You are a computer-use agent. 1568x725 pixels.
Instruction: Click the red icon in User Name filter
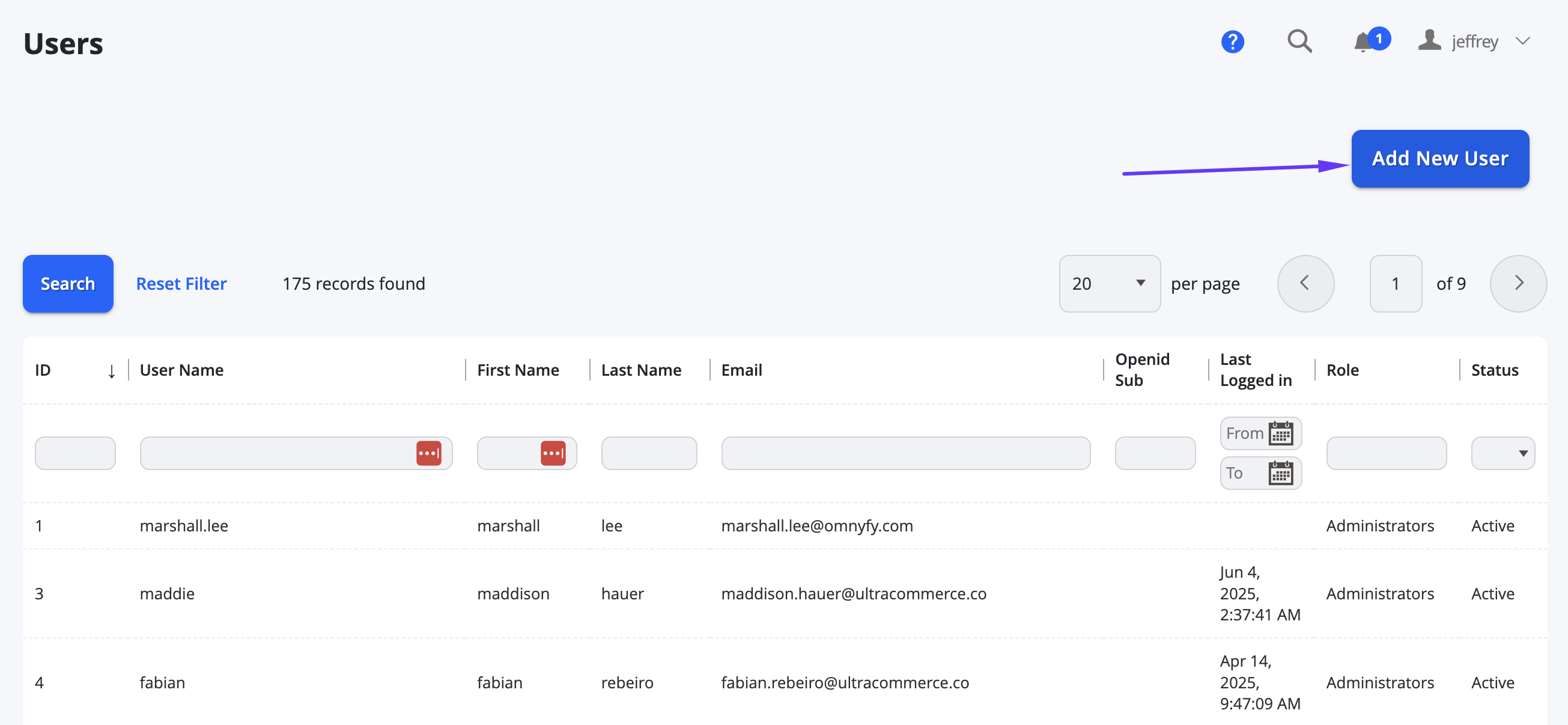(428, 453)
